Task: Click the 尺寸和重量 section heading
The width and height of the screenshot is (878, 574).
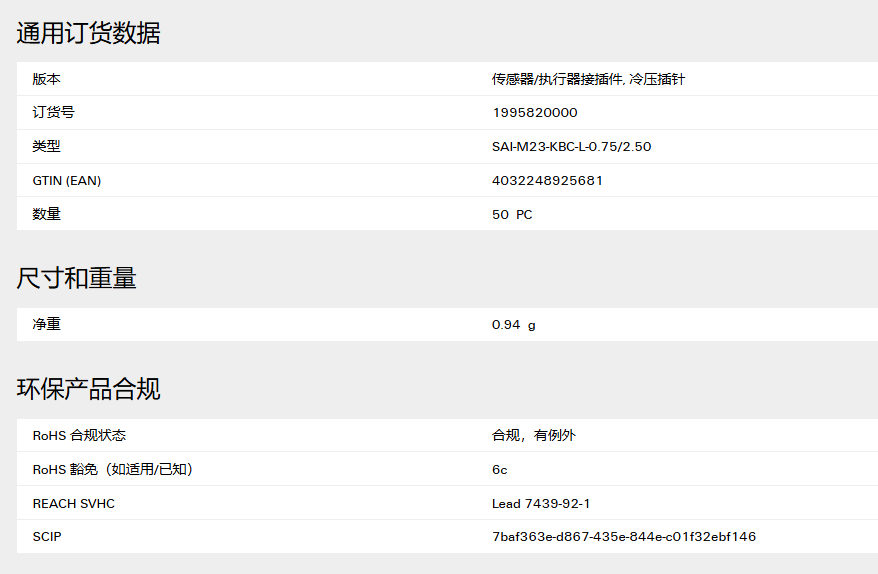Action: pos(77,278)
